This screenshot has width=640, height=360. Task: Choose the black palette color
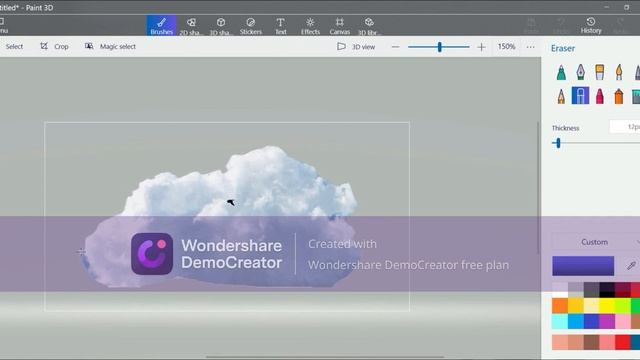607,290
